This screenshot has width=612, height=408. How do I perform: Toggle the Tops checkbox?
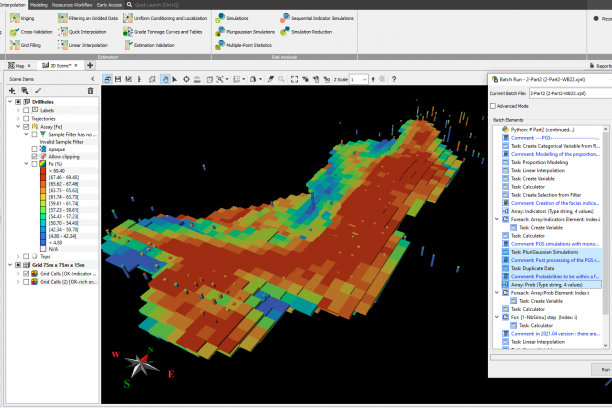pos(26,257)
